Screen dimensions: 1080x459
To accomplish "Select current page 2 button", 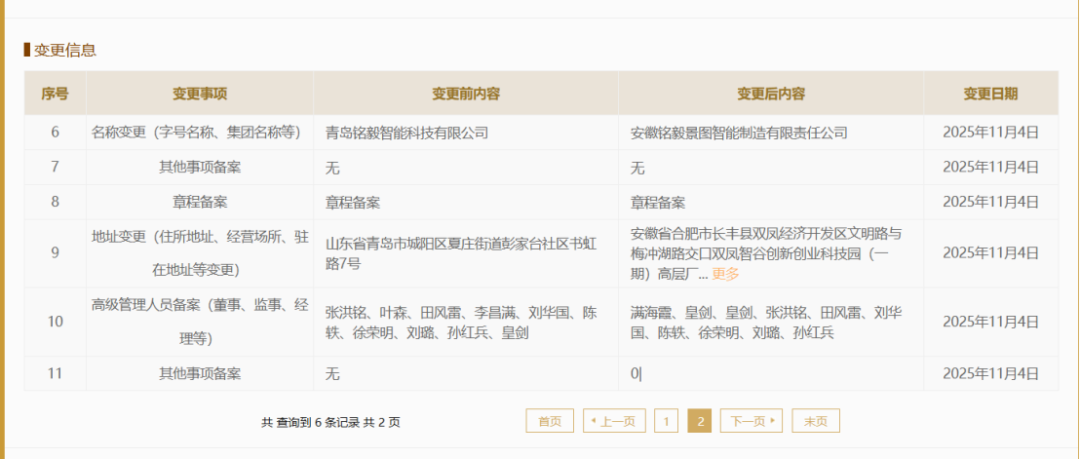I will coord(700,421).
